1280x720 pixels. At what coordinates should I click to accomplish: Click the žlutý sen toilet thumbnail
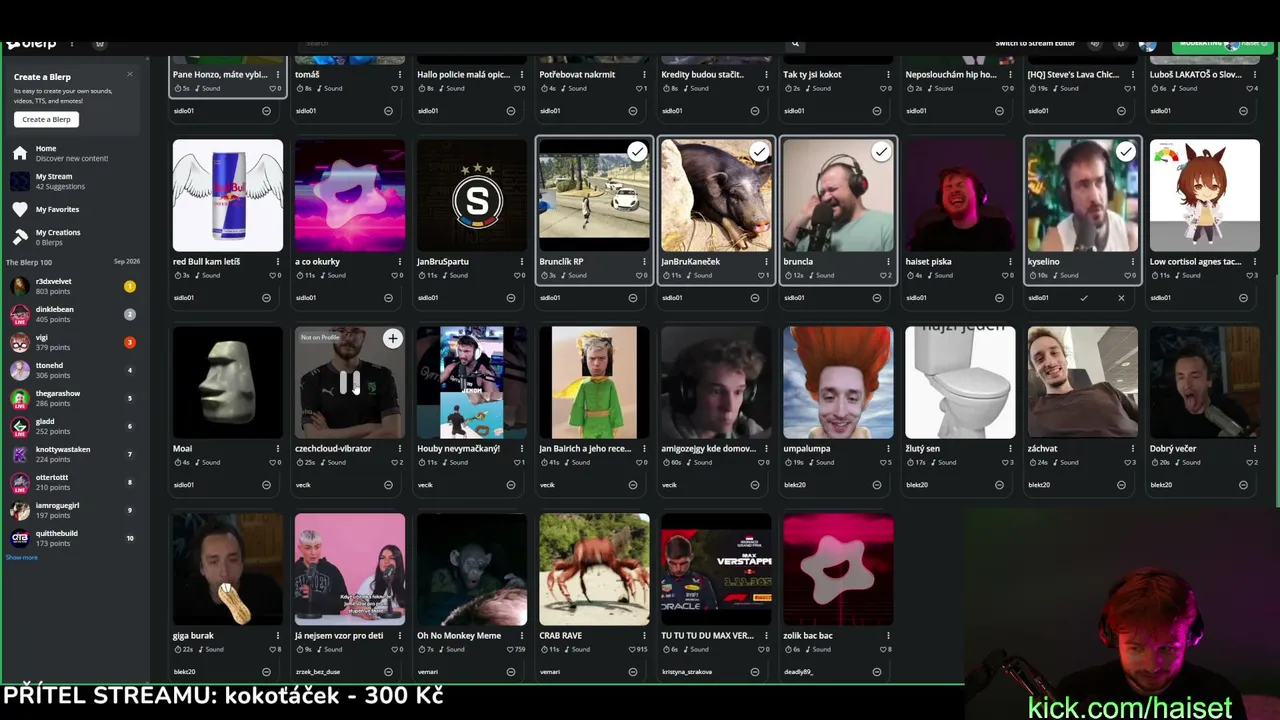[x=960, y=382]
